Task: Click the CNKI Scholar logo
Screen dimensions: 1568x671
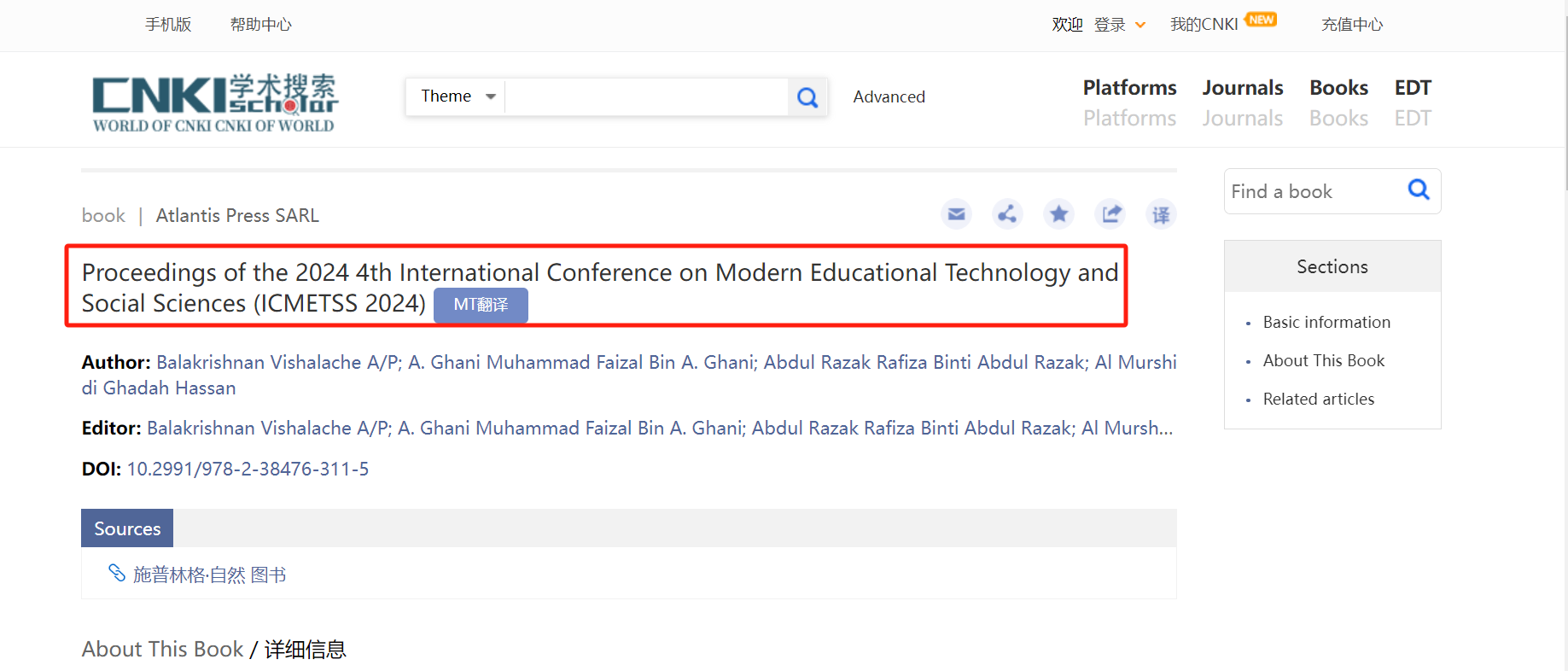Action: pos(214,103)
